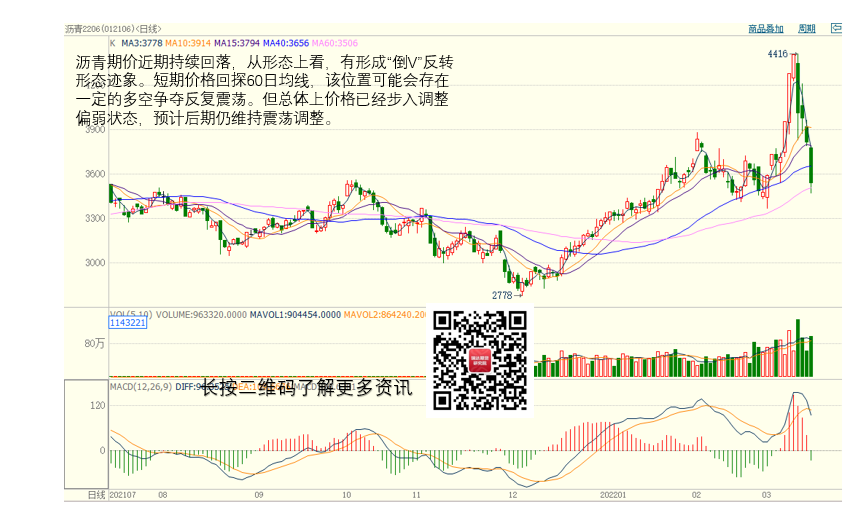
Task: Select the MA60:3506 pink indicator label
Action: tap(335, 44)
